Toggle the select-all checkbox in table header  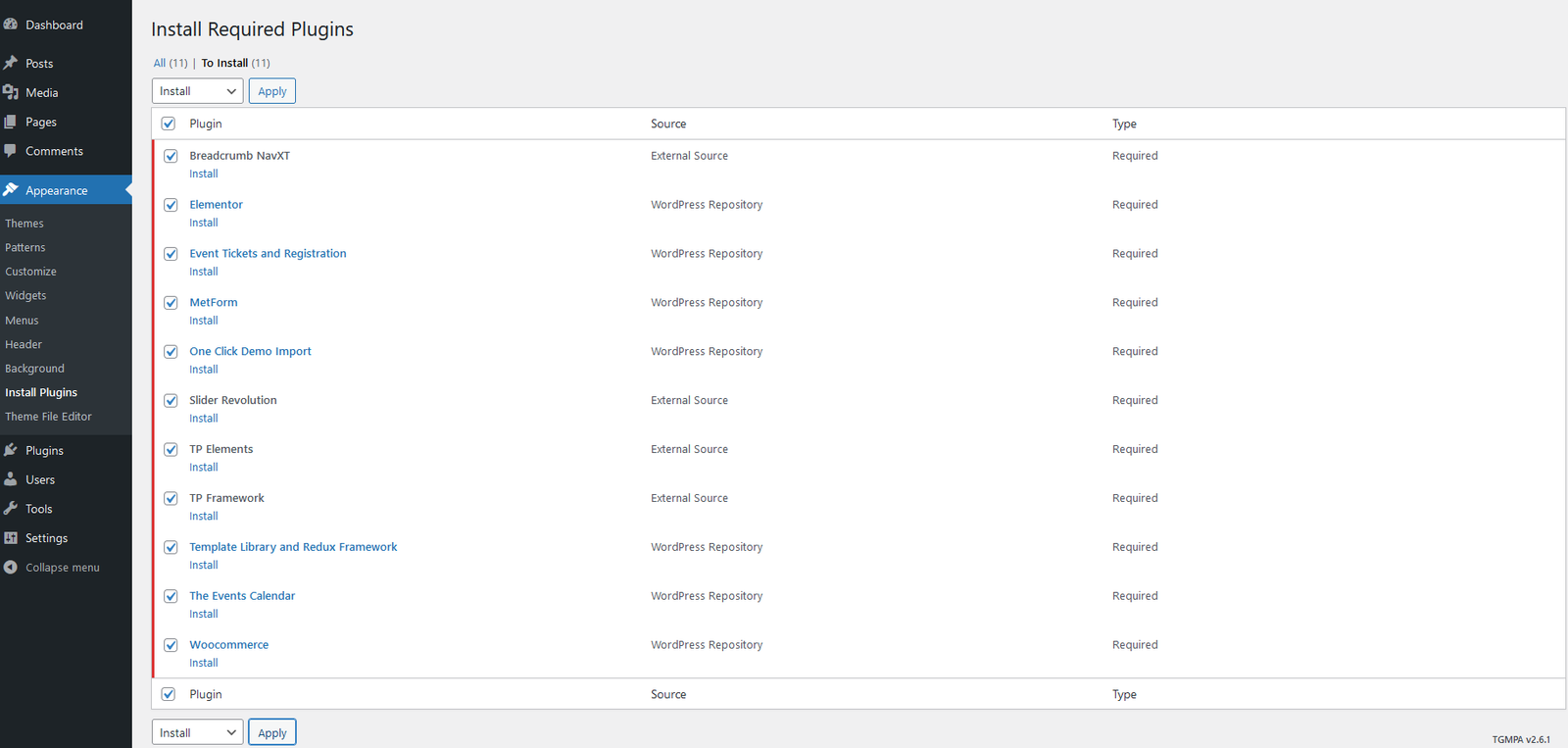click(x=169, y=124)
